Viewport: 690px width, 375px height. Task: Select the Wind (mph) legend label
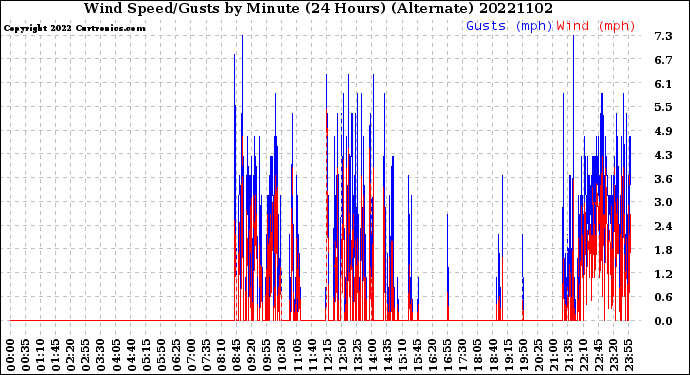[x=596, y=26]
